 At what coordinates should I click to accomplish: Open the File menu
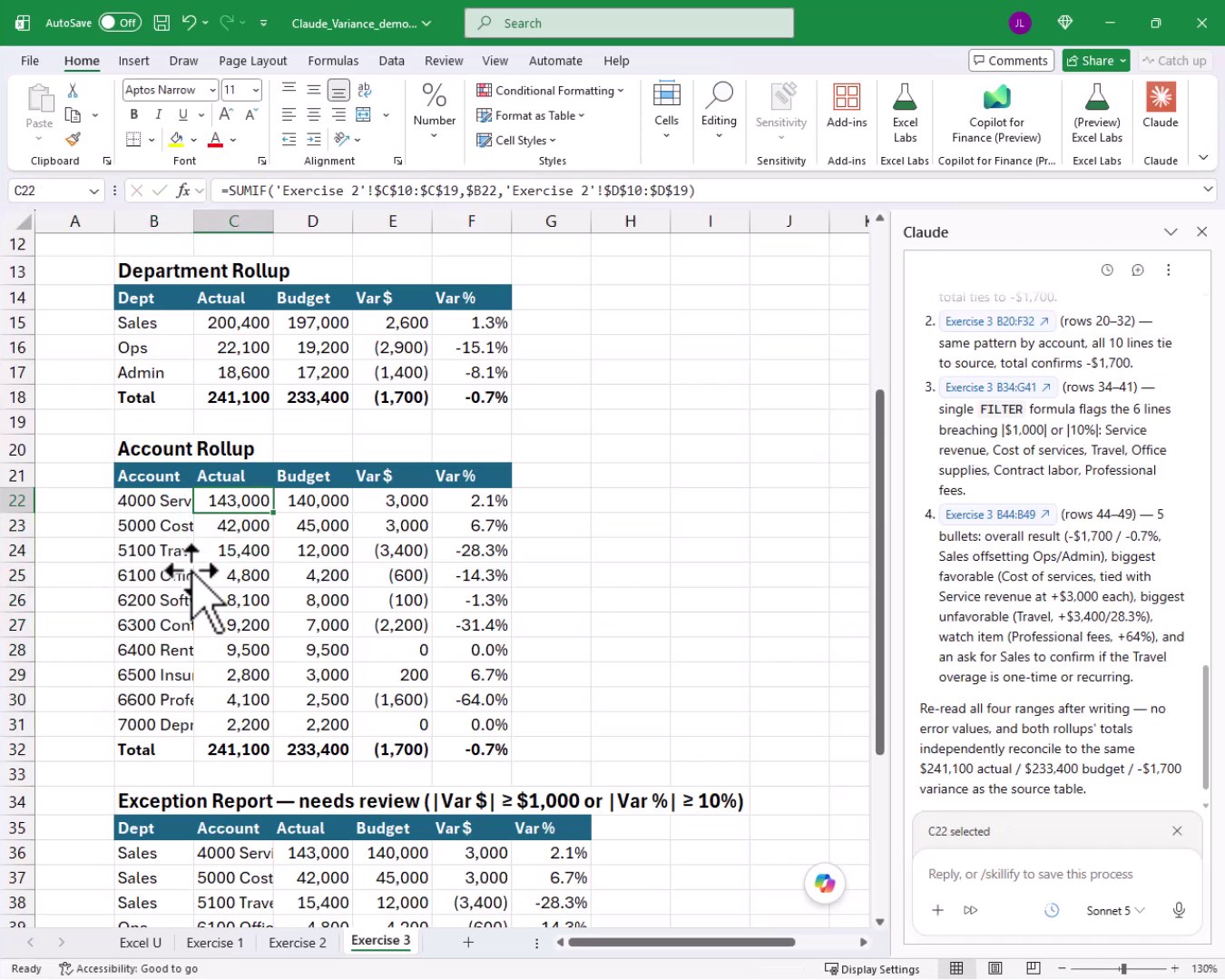[x=30, y=61]
